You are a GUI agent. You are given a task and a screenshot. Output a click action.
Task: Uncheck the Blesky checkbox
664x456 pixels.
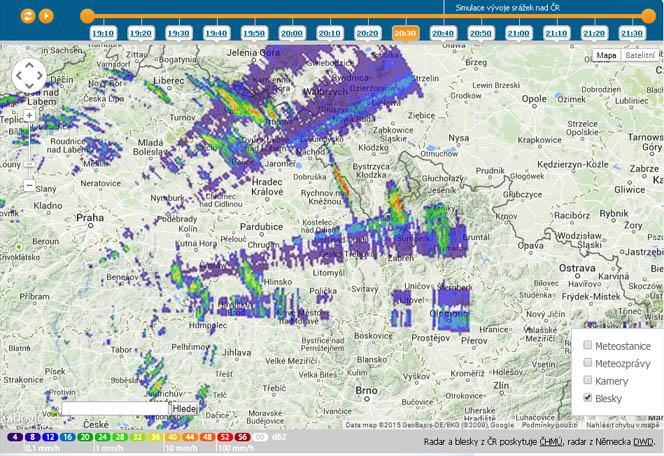tap(587, 397)
